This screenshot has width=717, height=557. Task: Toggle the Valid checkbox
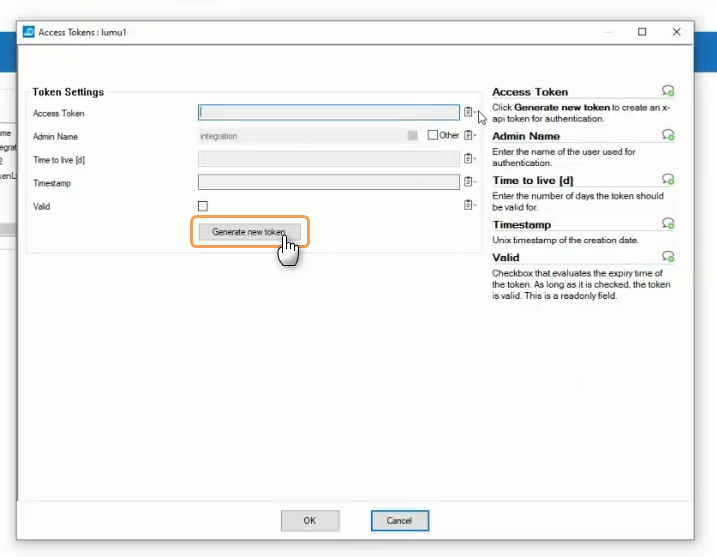pos(203,206)
